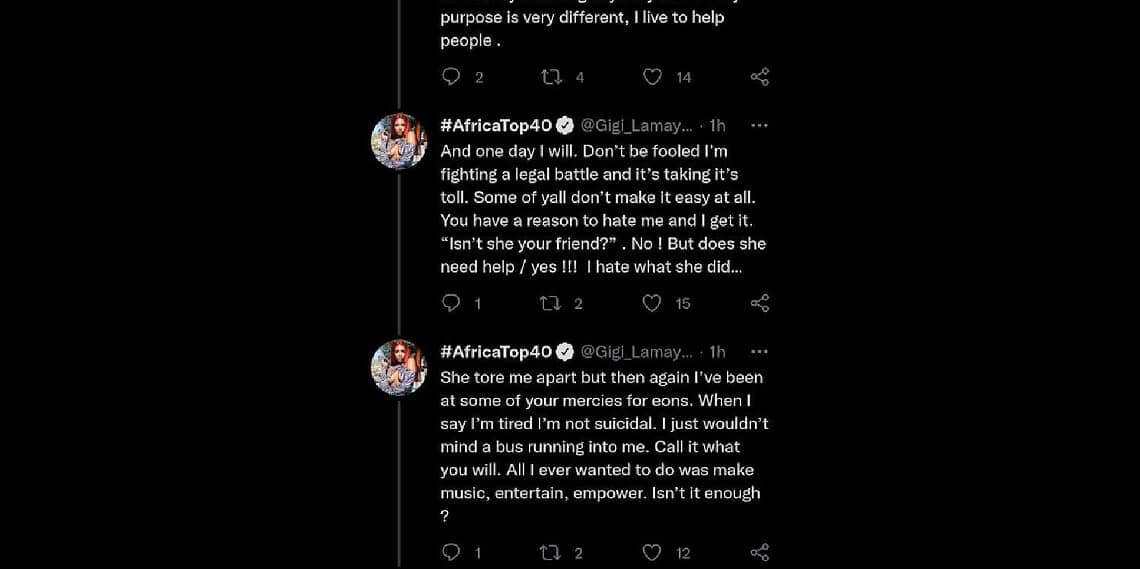Share the tweet ending "live to help people"
Screen dimensions: 1140x569
pyautogui.click(x=760, y=77)
